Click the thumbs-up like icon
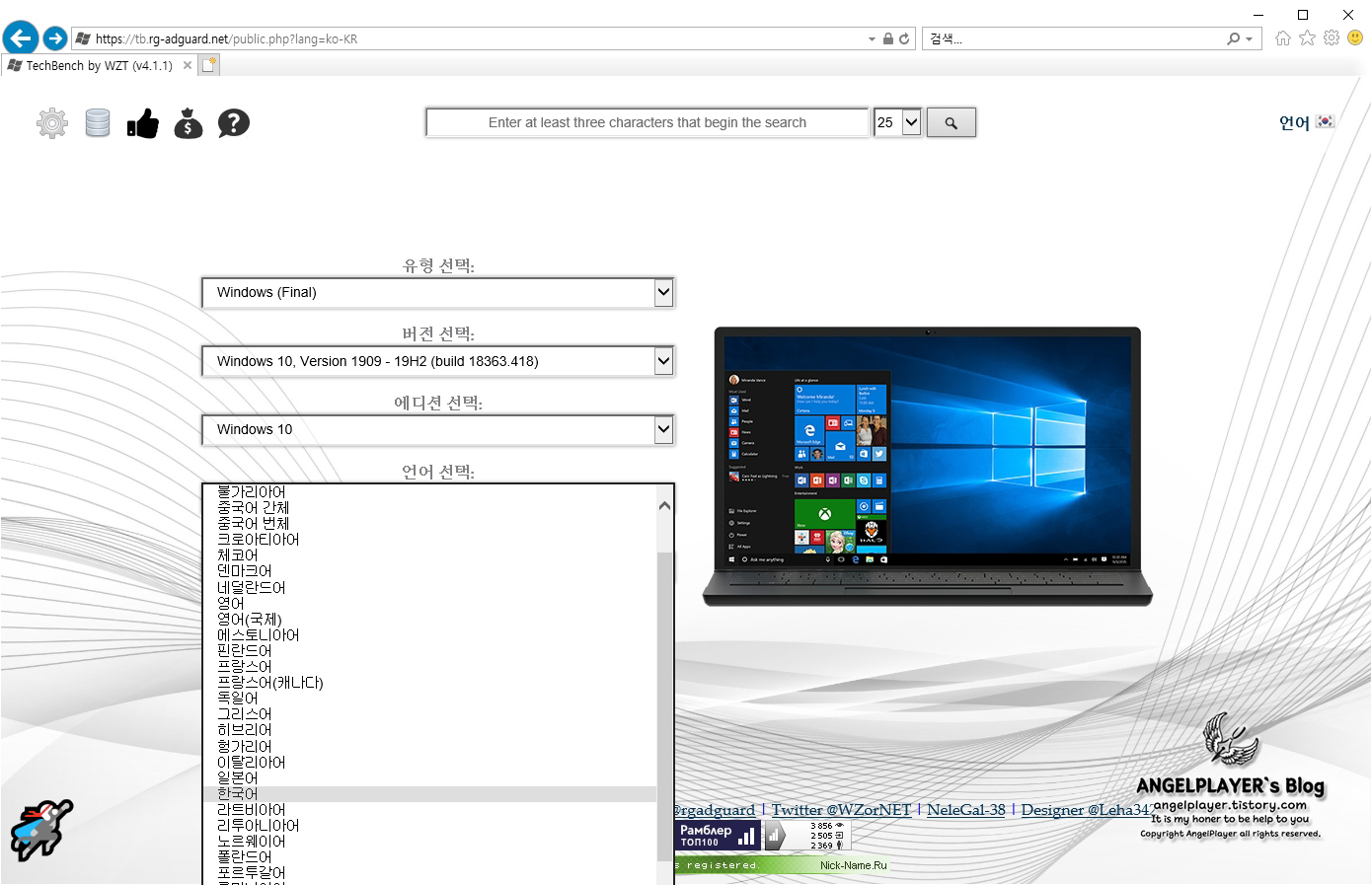The width and height of the screenshot is (1372, 885). 143,123
